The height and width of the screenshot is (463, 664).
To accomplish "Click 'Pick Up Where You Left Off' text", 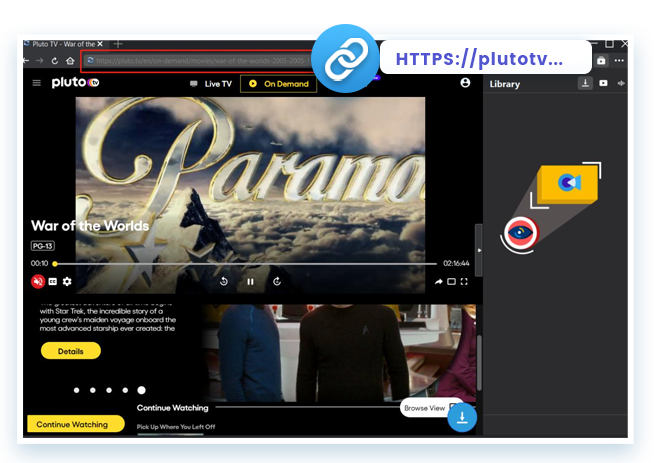I will point(176,427).
